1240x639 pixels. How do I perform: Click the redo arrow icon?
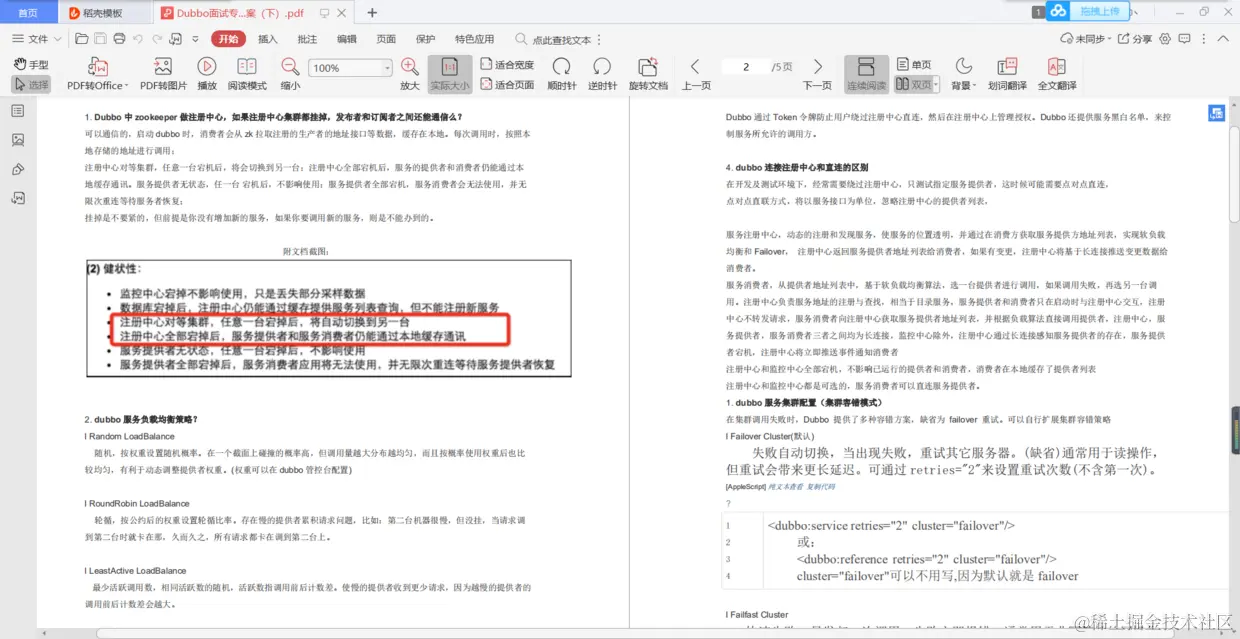[157, 39]
